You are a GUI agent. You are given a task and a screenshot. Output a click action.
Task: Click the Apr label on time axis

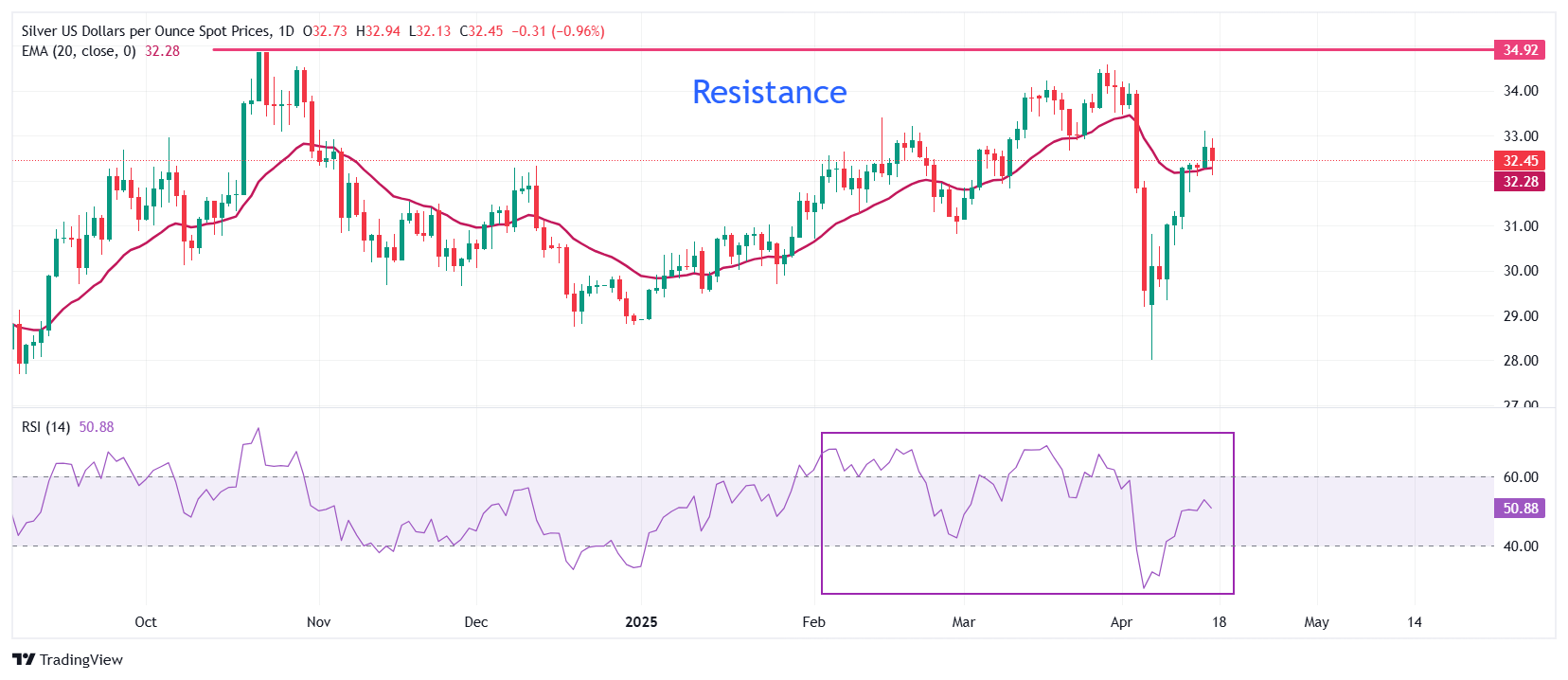(1121, 622)
